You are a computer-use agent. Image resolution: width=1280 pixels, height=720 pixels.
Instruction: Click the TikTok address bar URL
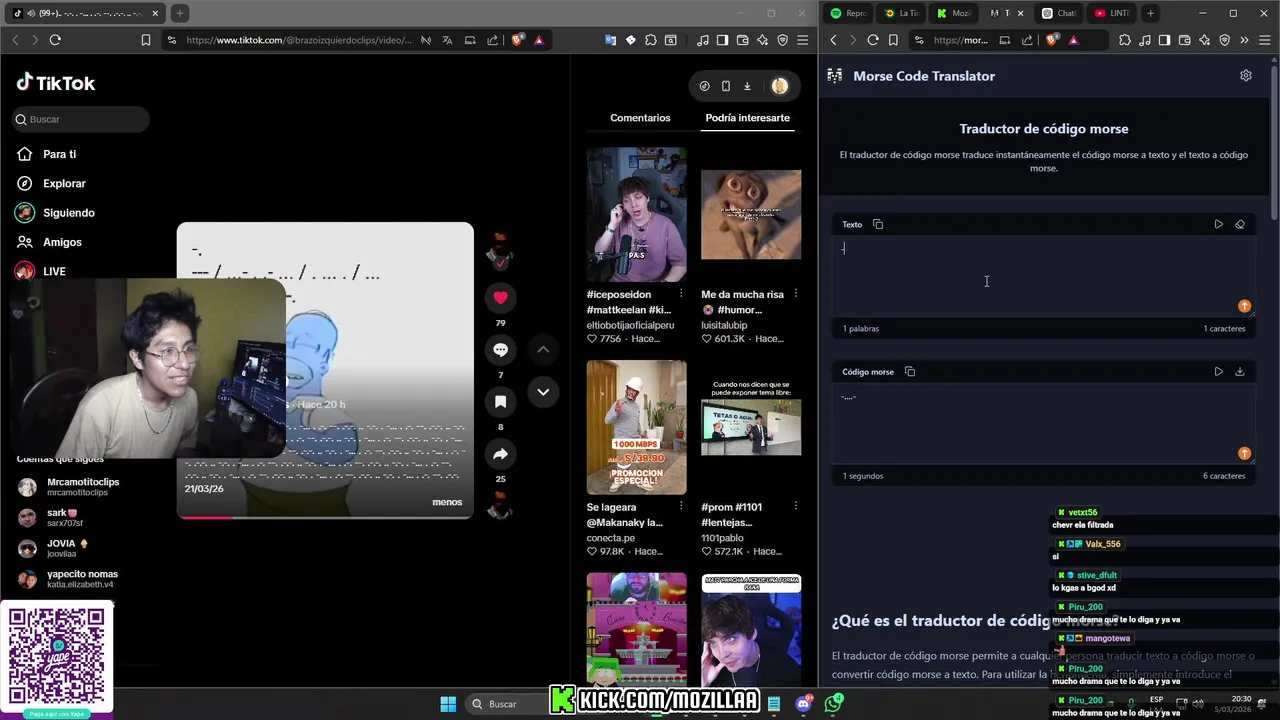(x=298, y=40)
